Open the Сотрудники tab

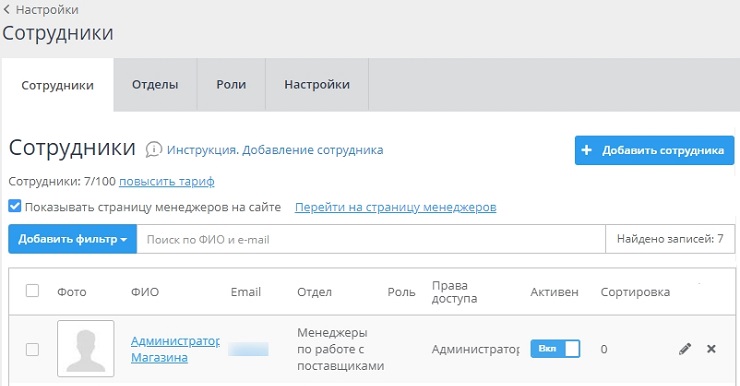point(58,85)
